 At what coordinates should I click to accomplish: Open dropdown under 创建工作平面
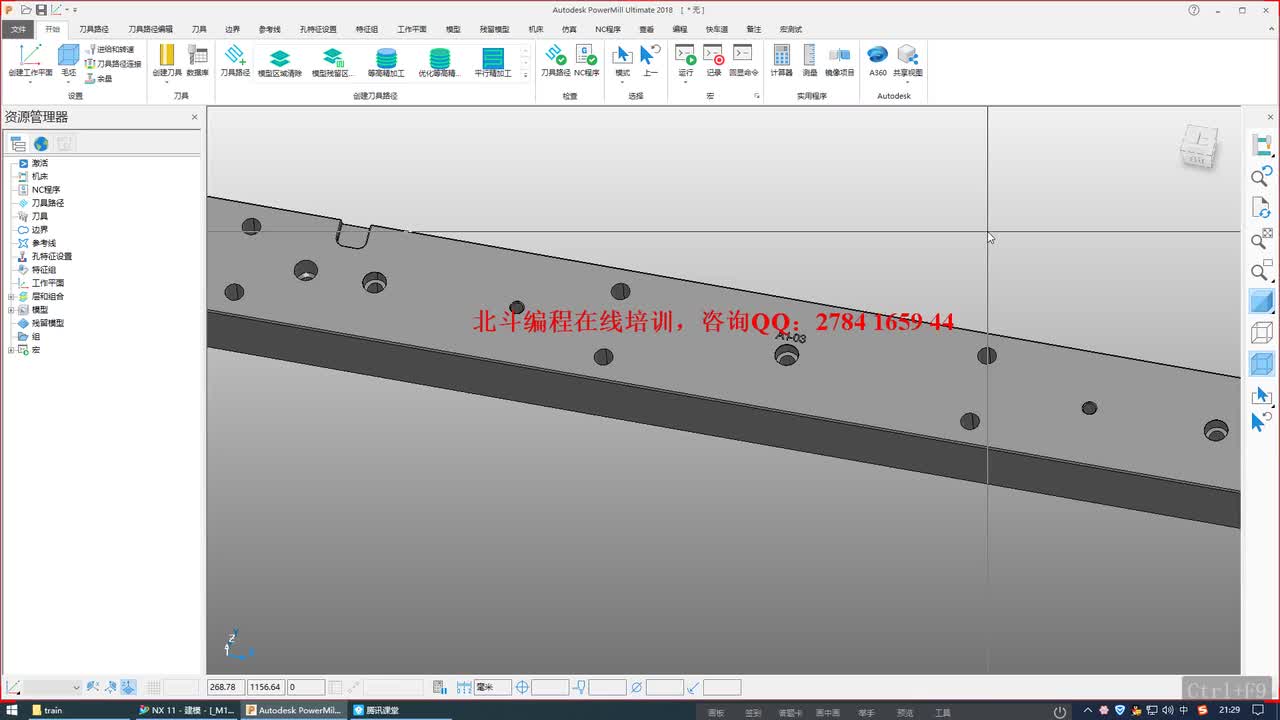30,82
